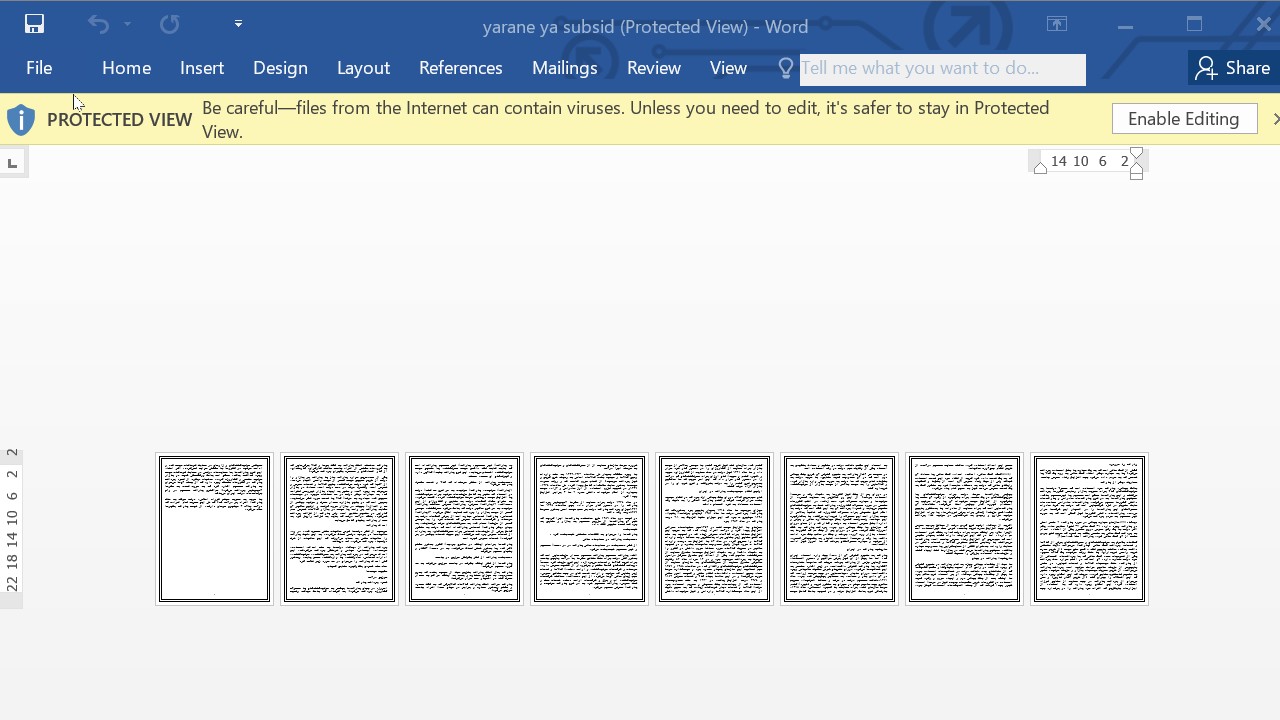1280x720 pixels.
Task: Maximize the Word window
Action: pyautogui.click(x=1194, y=24)
